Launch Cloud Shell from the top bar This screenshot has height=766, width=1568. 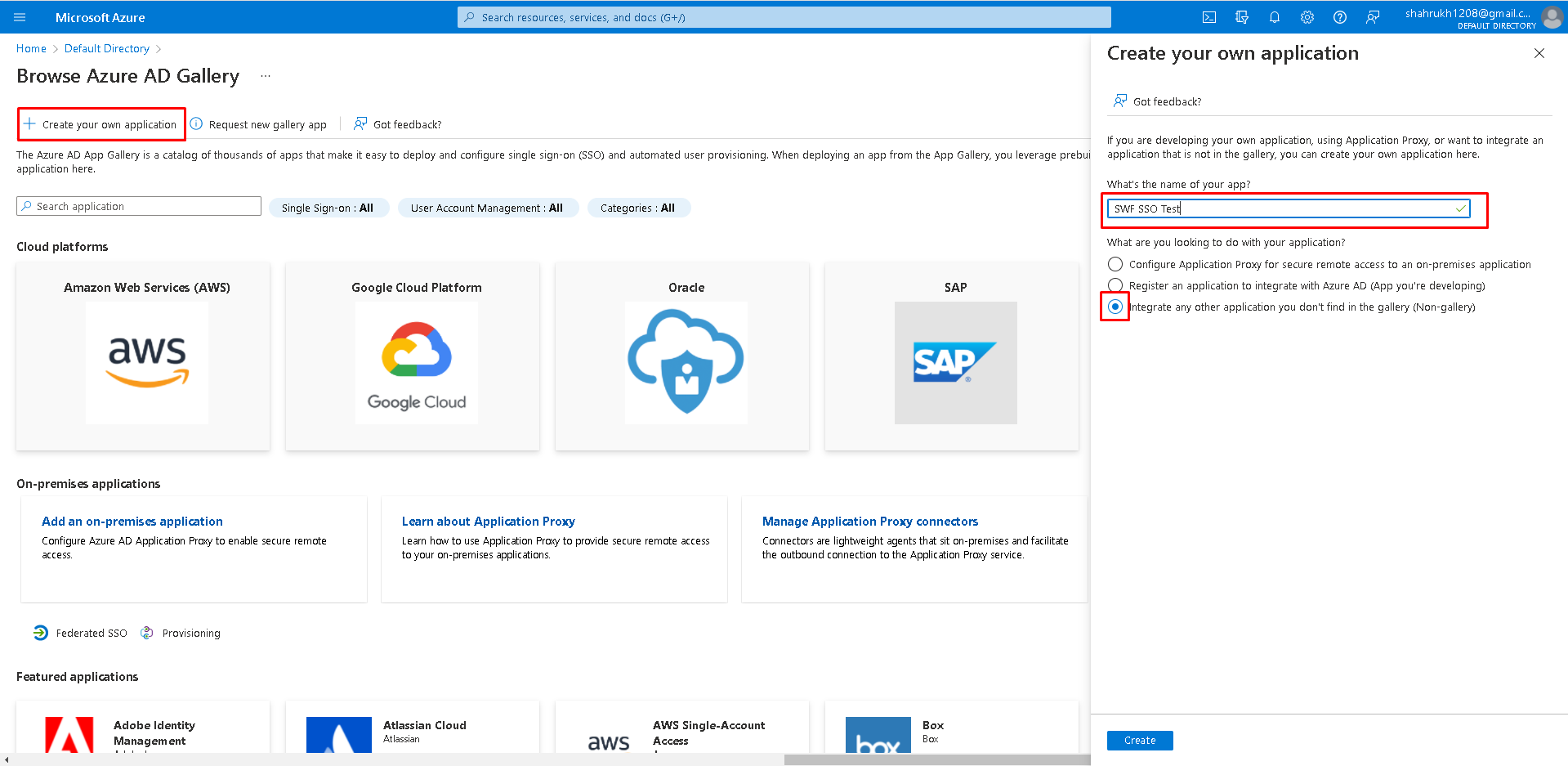point(1209,17)
